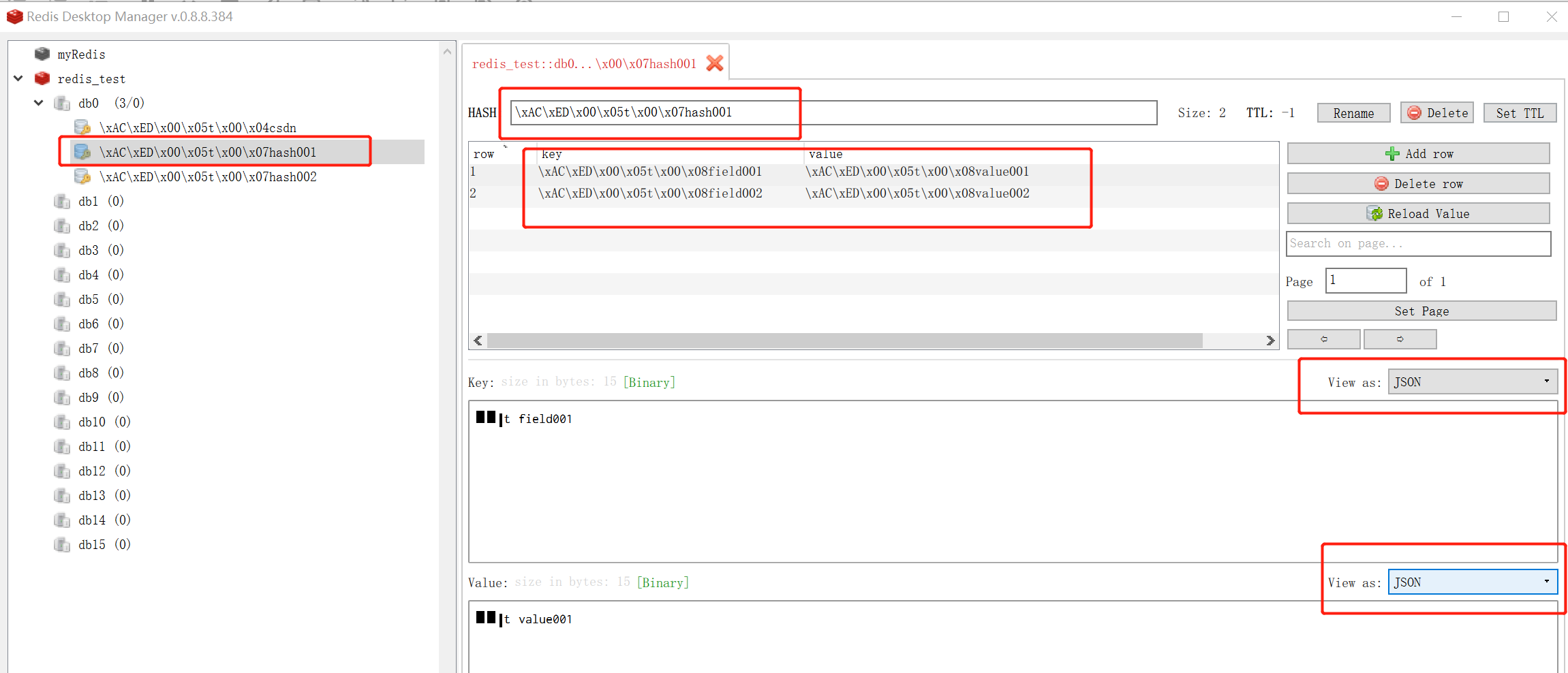Click the db6 database icon

[62, 324]
